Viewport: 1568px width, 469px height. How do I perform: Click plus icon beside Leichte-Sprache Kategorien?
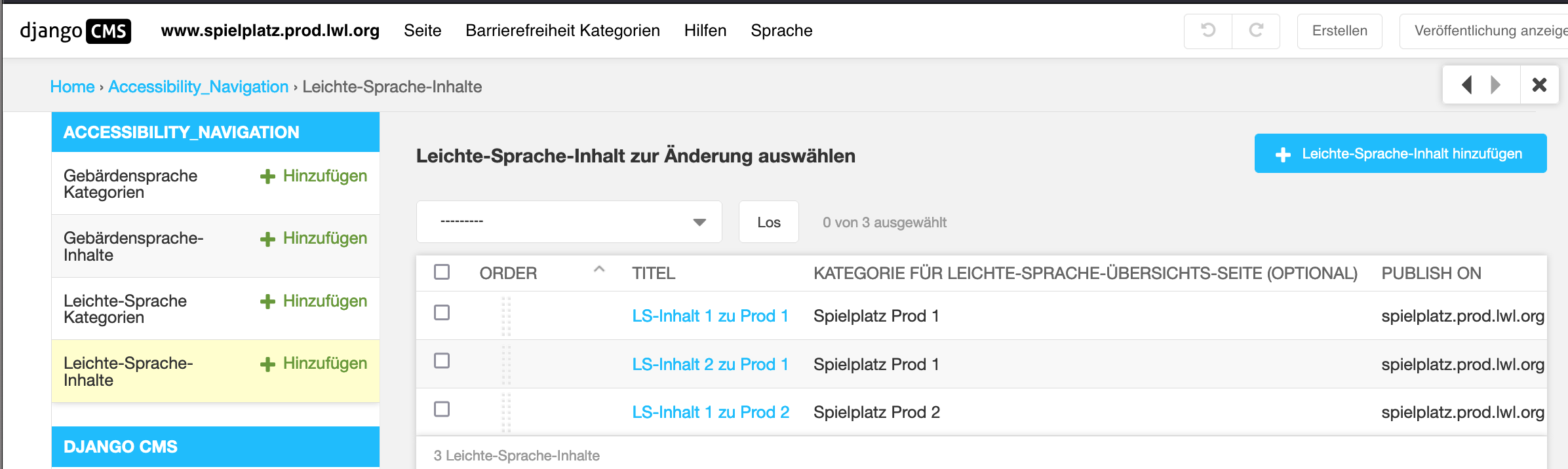(267, 301)
